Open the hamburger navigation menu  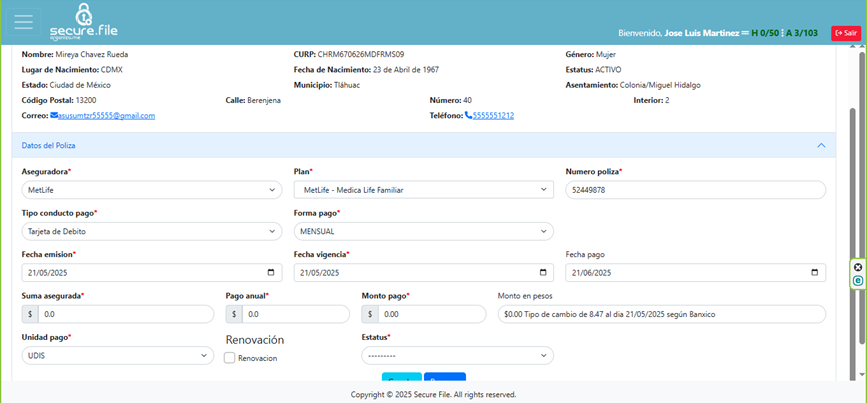23,21
